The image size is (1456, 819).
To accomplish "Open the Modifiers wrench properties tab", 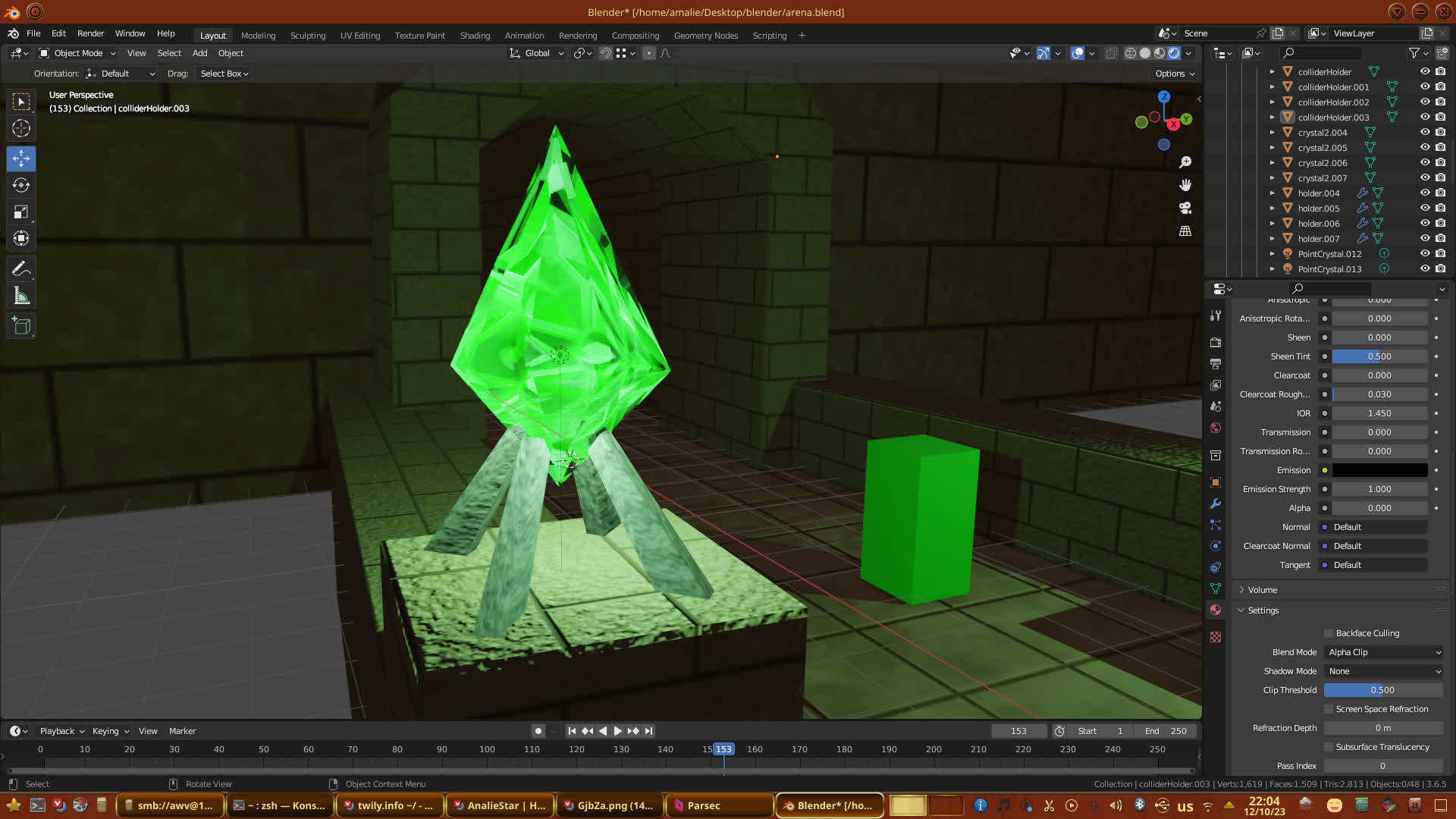I will click(1216, 504).
